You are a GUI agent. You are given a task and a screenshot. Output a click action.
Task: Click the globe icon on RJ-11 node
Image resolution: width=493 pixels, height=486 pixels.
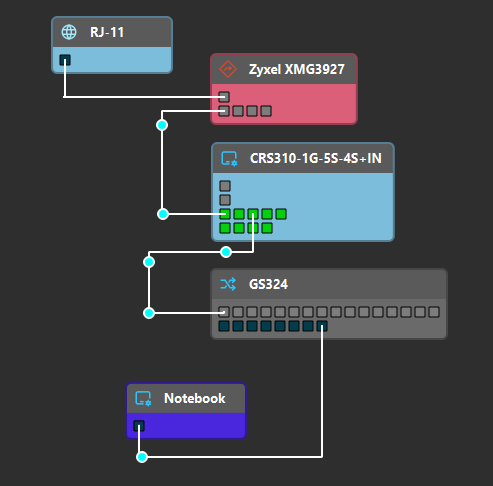(69, 32)
